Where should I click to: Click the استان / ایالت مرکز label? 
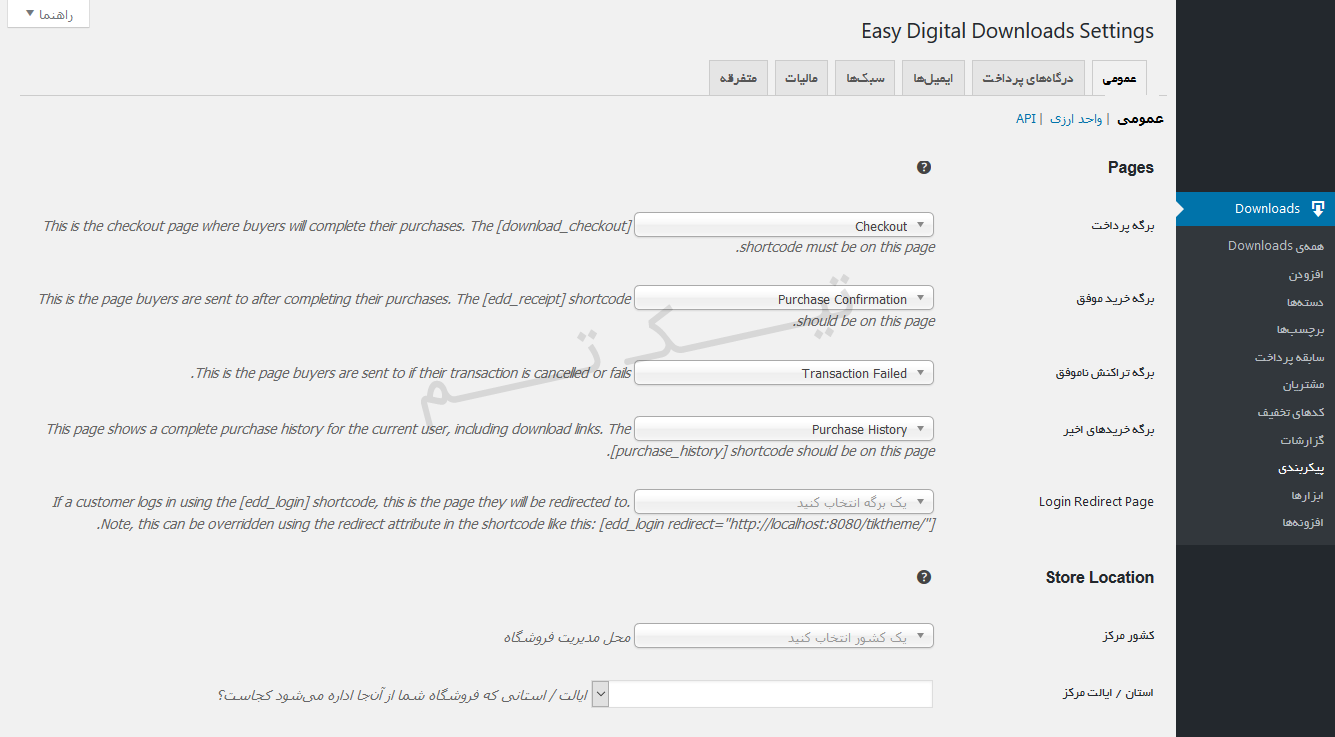(1107, 693)
